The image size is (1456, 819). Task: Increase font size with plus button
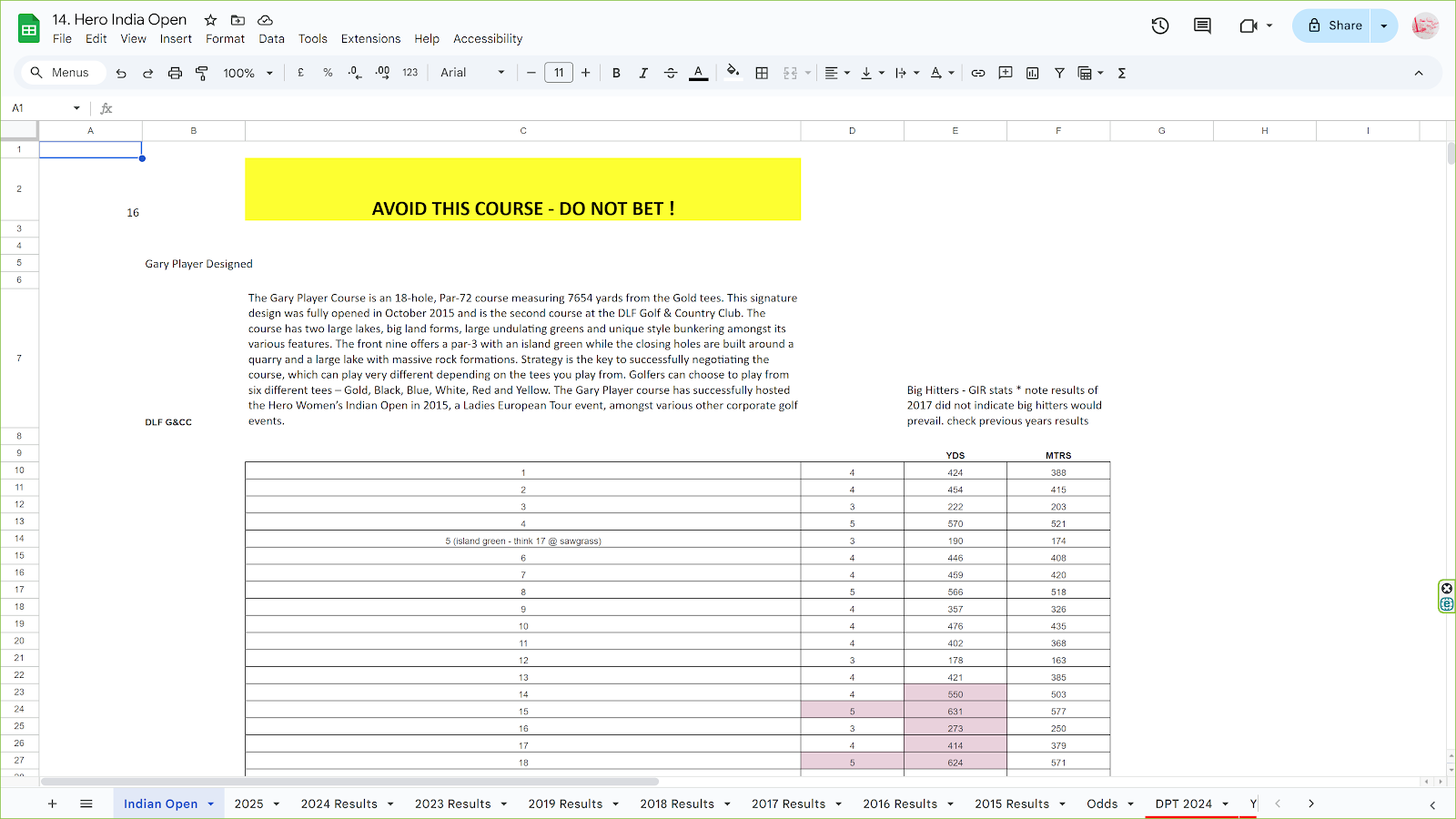(x=585, y=73)
